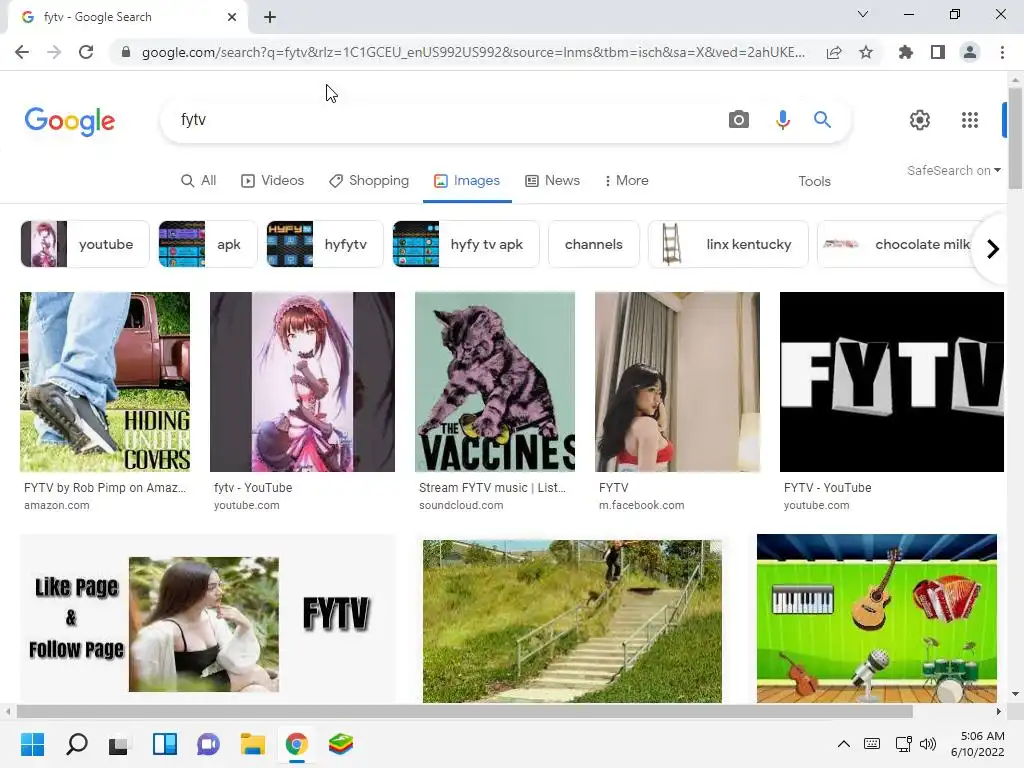1024x768 pixels.
Task: Open Like Page & Follow Page image
Action: pyautogui.click(x=208, y=618)
